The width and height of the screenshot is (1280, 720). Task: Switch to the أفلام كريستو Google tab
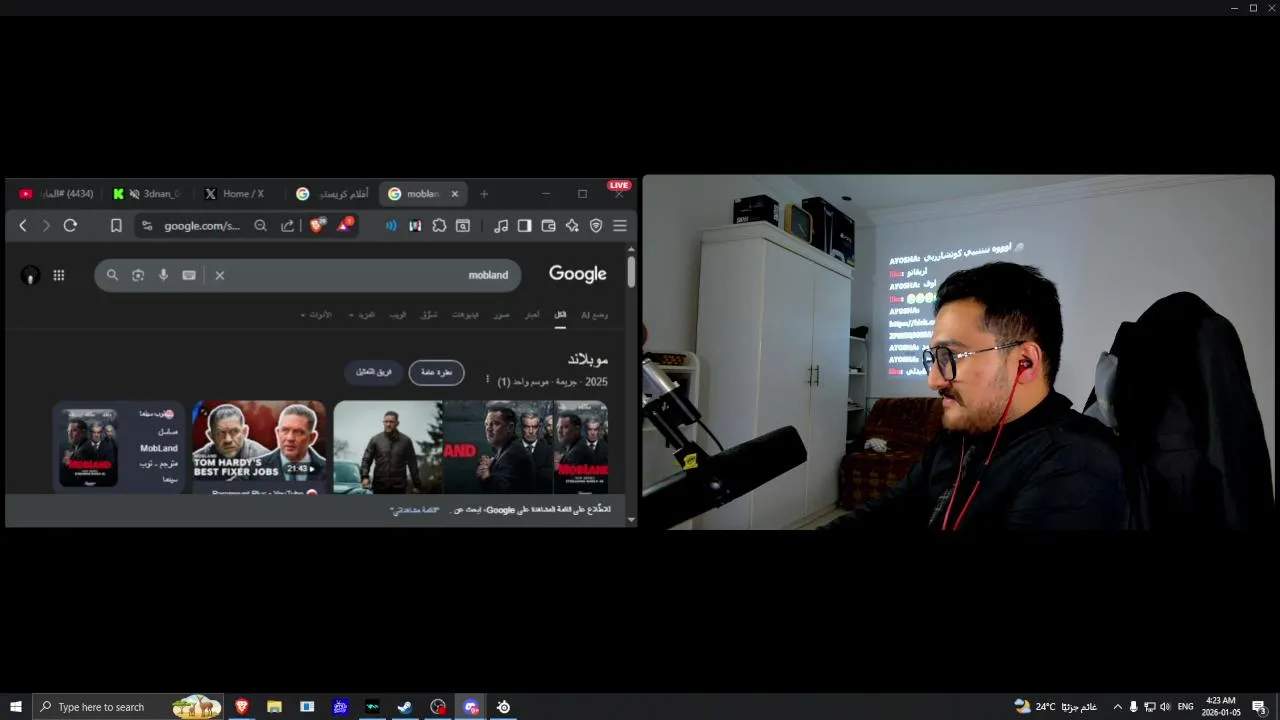coord(332,194)
